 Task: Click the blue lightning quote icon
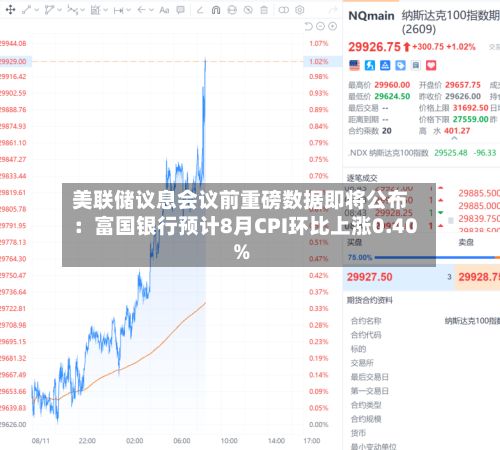(370, 65)
